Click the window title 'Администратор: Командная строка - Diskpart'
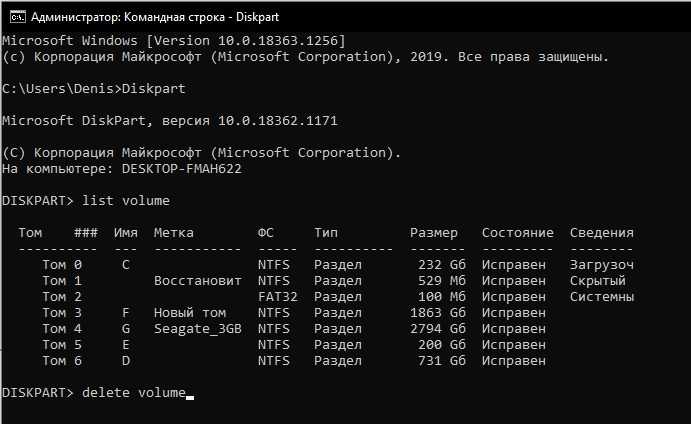Image resolution: width=691 pixels, height=424 pixels. (x=155, y=17)
